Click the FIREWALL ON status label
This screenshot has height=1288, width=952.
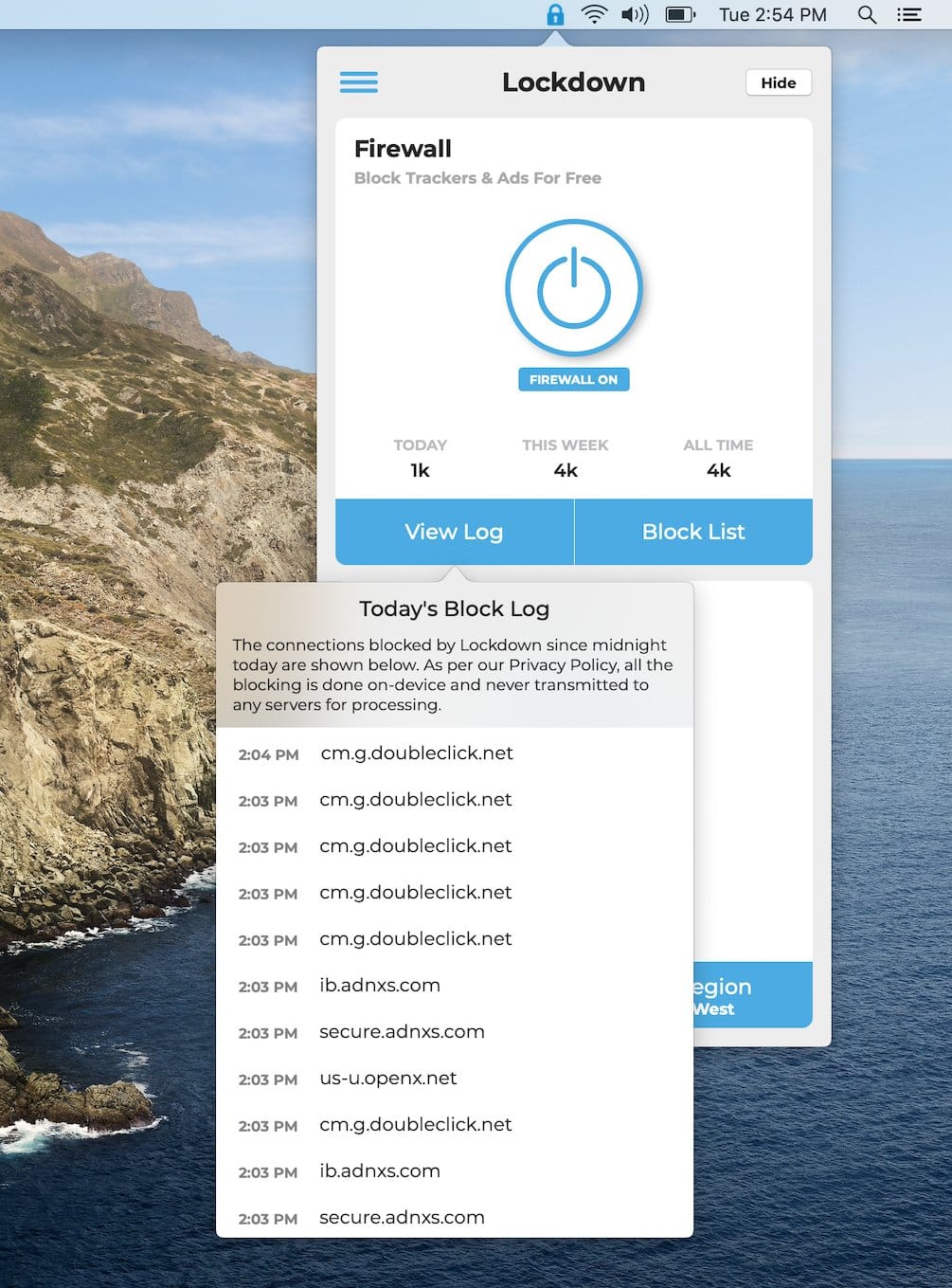tap(573, 379)
